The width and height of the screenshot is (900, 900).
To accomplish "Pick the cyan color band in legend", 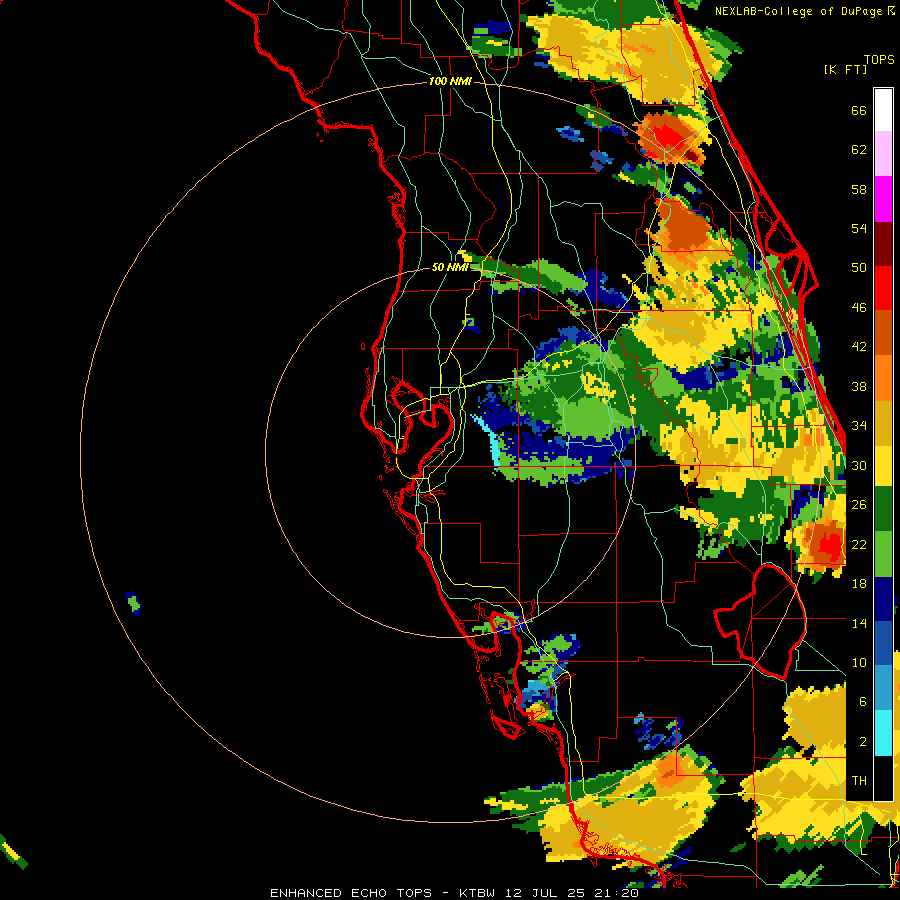I will [x=883, y=733].
